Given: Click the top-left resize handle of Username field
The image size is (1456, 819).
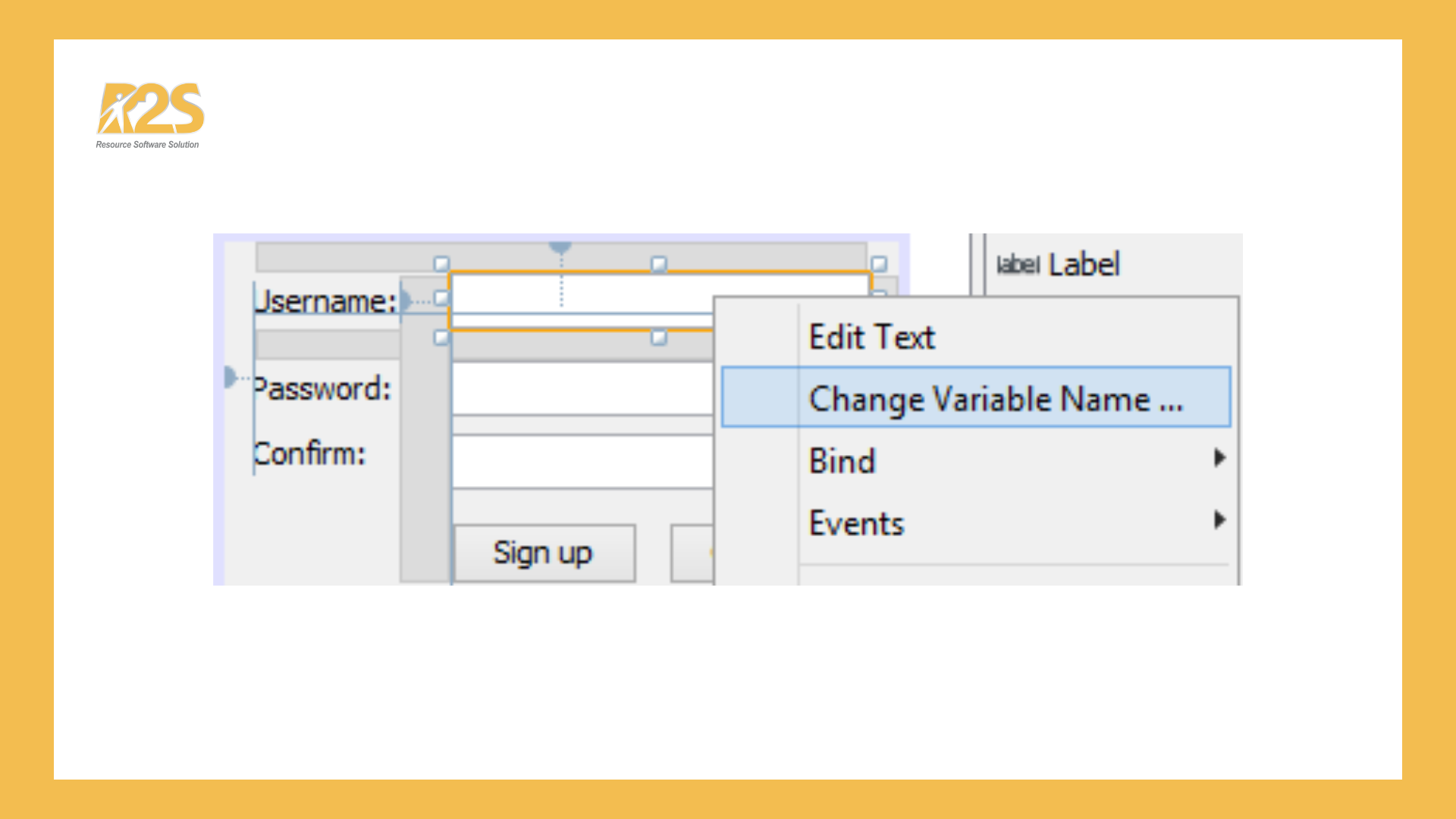Looking at the screenshot, I should pyautogui.click(x=441, y=264).
